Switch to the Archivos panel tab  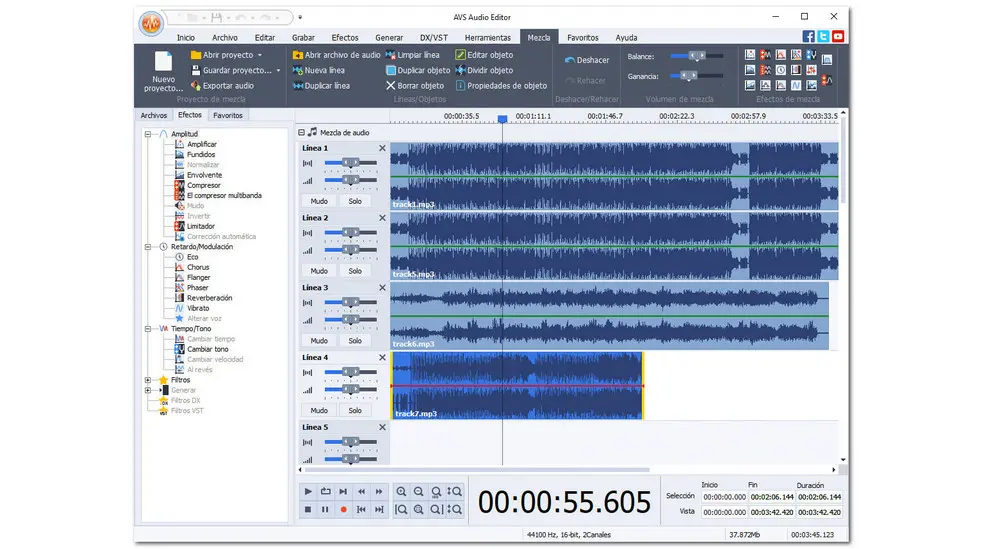(x=154, y=115)
